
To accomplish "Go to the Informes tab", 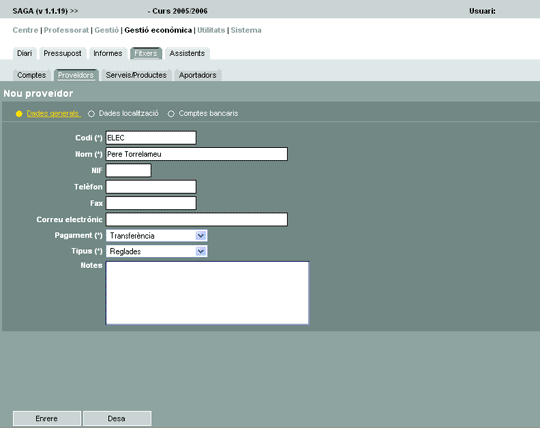I will pos(108,53).
